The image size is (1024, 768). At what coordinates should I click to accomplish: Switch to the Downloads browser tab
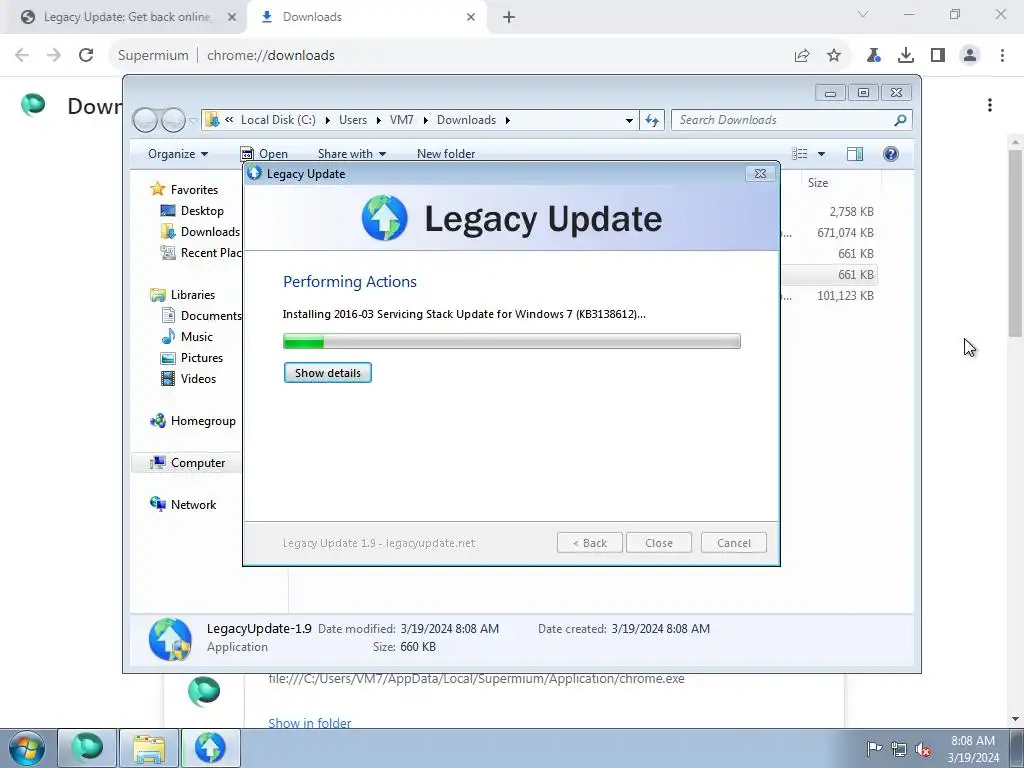coord(366,17)
